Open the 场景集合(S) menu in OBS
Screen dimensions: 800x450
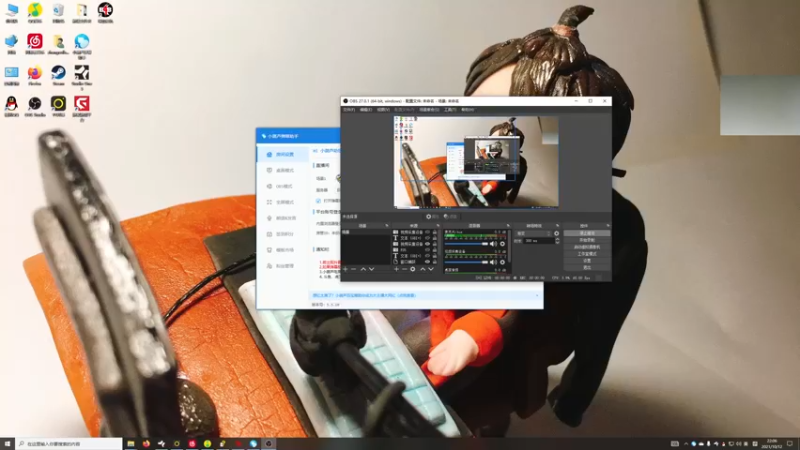point(429,109)
